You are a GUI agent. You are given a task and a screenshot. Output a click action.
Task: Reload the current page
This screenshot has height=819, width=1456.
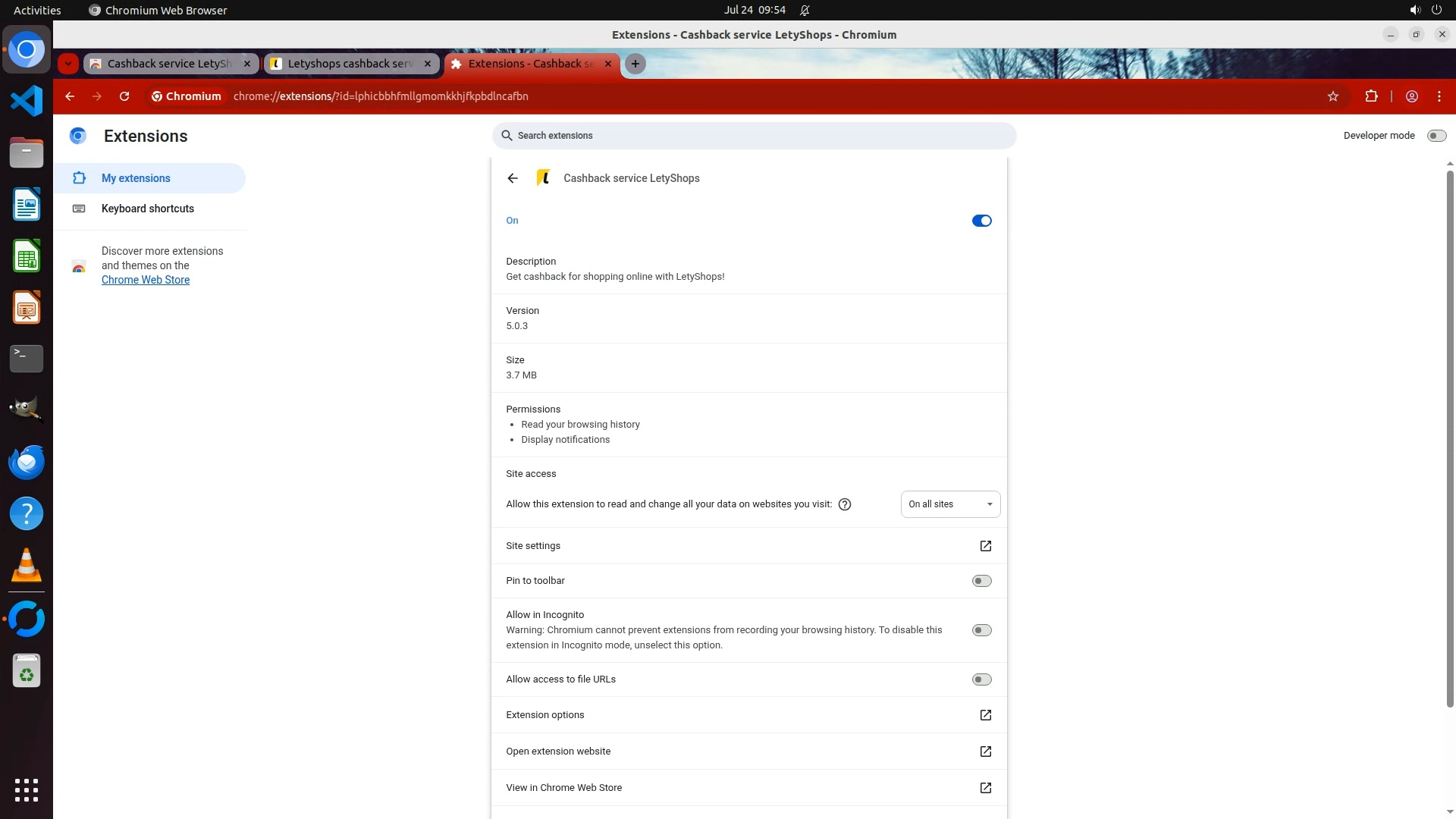point(124,96)
